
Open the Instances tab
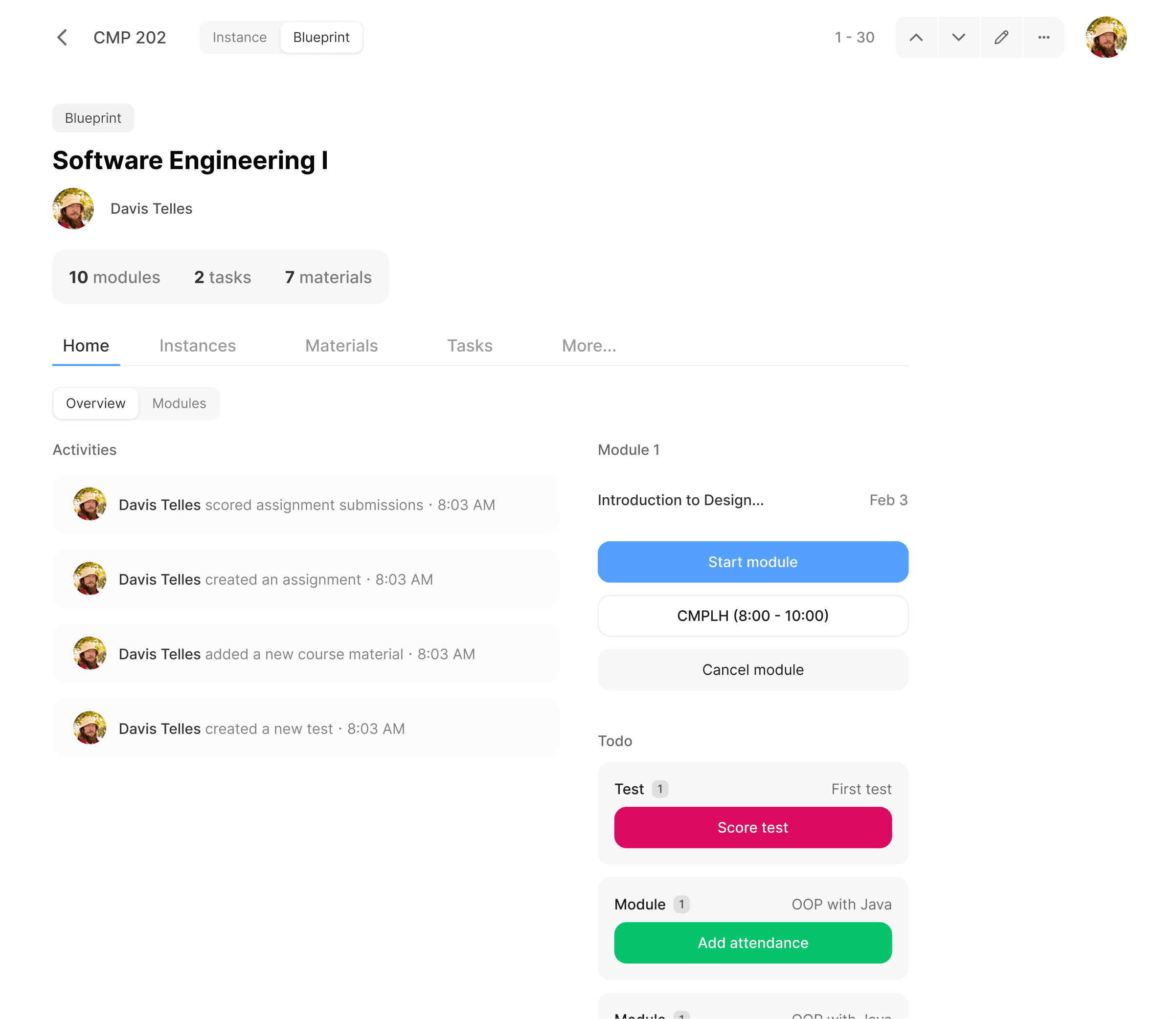tap(198, 346)
